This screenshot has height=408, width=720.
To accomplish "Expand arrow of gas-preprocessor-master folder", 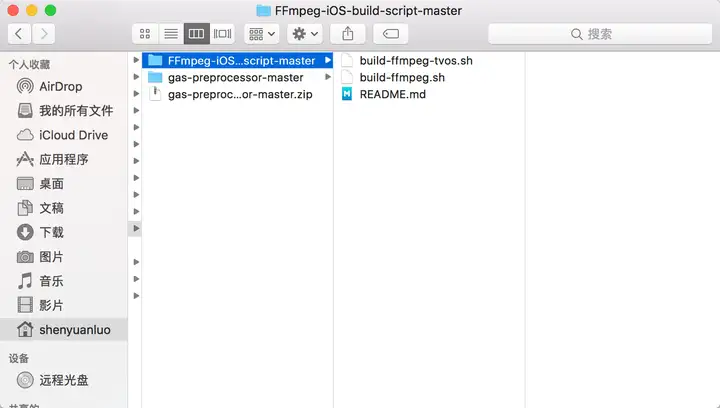I will click(328, 77).
